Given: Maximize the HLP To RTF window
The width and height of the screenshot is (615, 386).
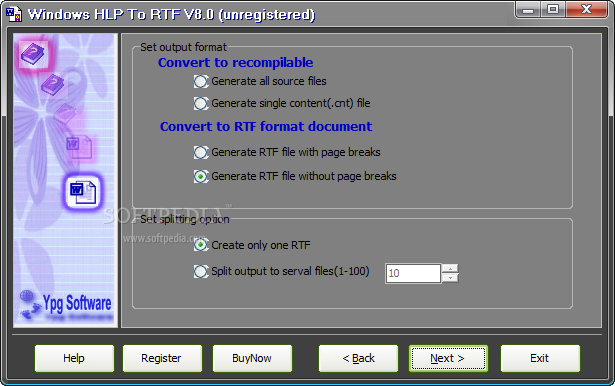Looking at the screenshot, I should (x=553, y=9).
